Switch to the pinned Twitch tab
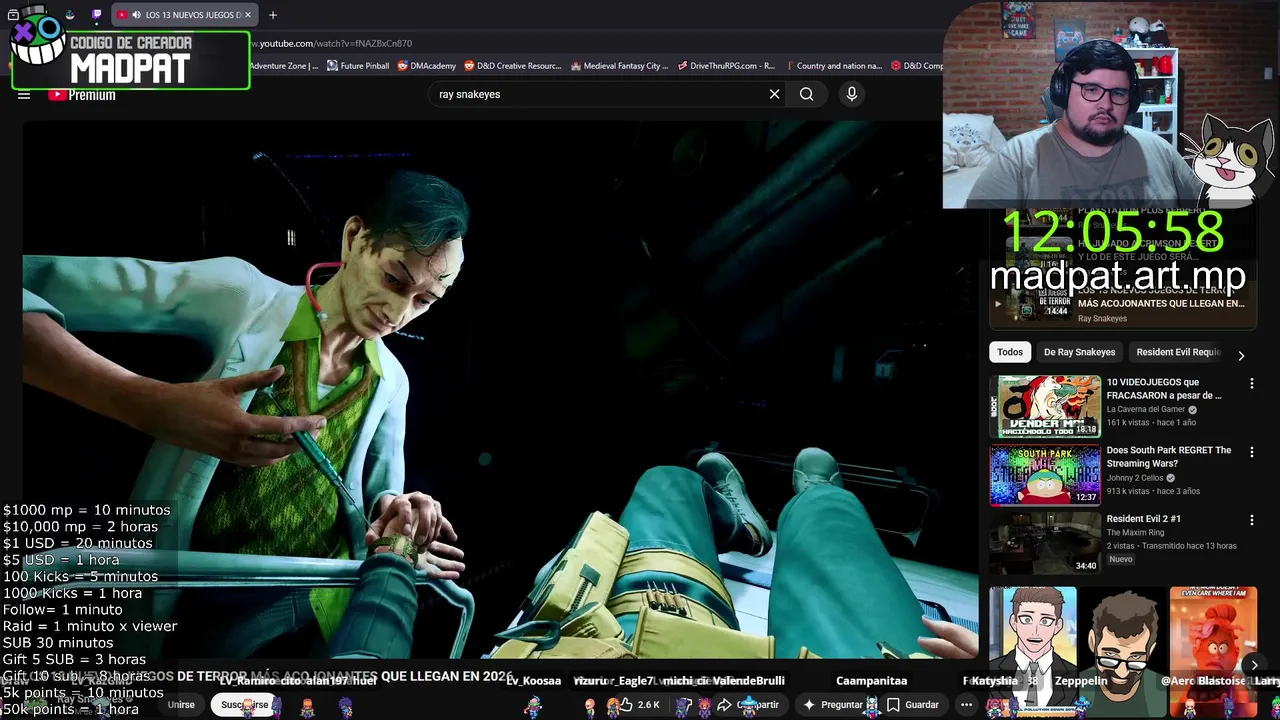This screenshot has height=720, width=1280. (96, 15)
